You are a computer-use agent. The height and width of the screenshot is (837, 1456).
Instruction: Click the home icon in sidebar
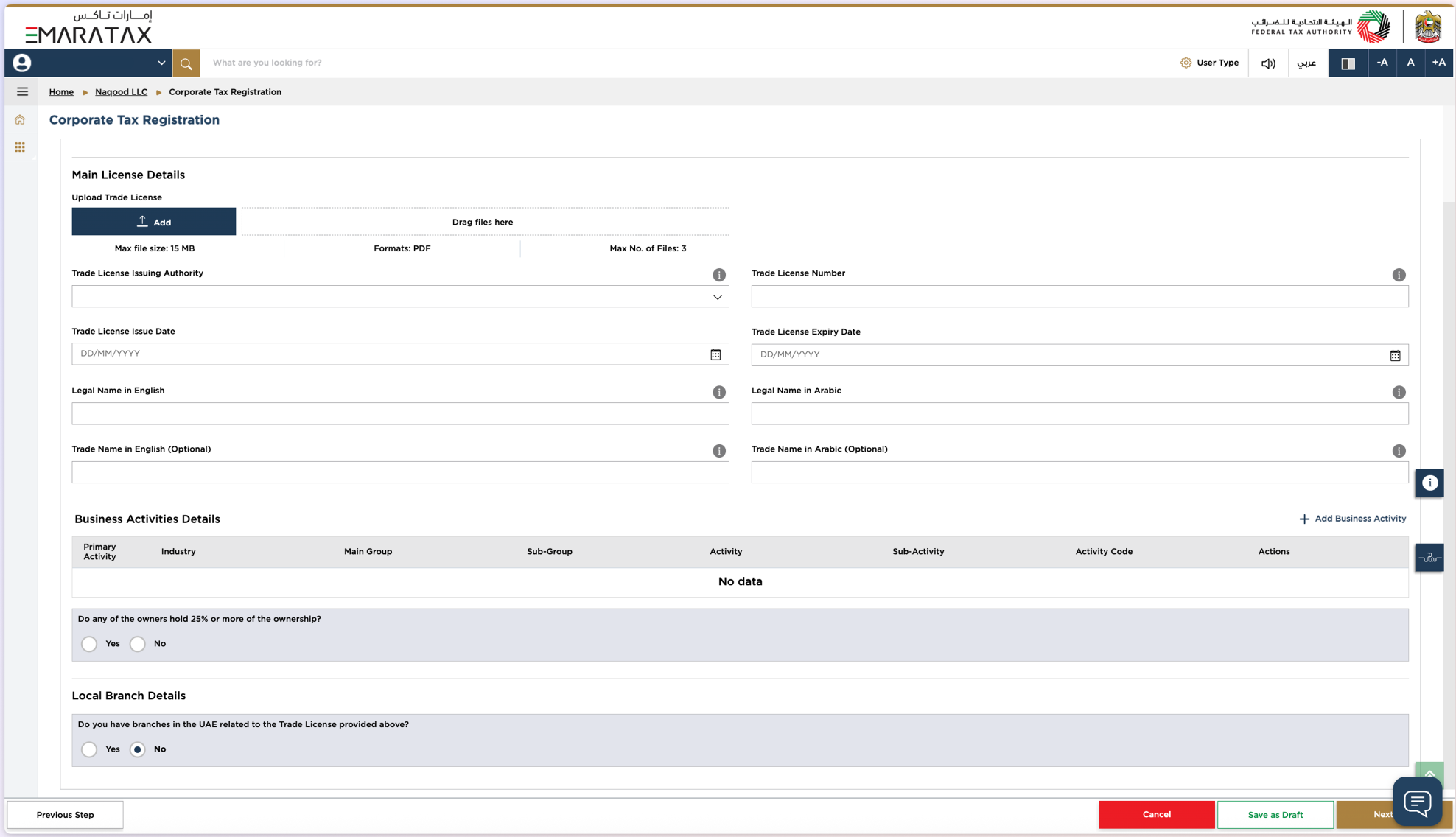20,119
